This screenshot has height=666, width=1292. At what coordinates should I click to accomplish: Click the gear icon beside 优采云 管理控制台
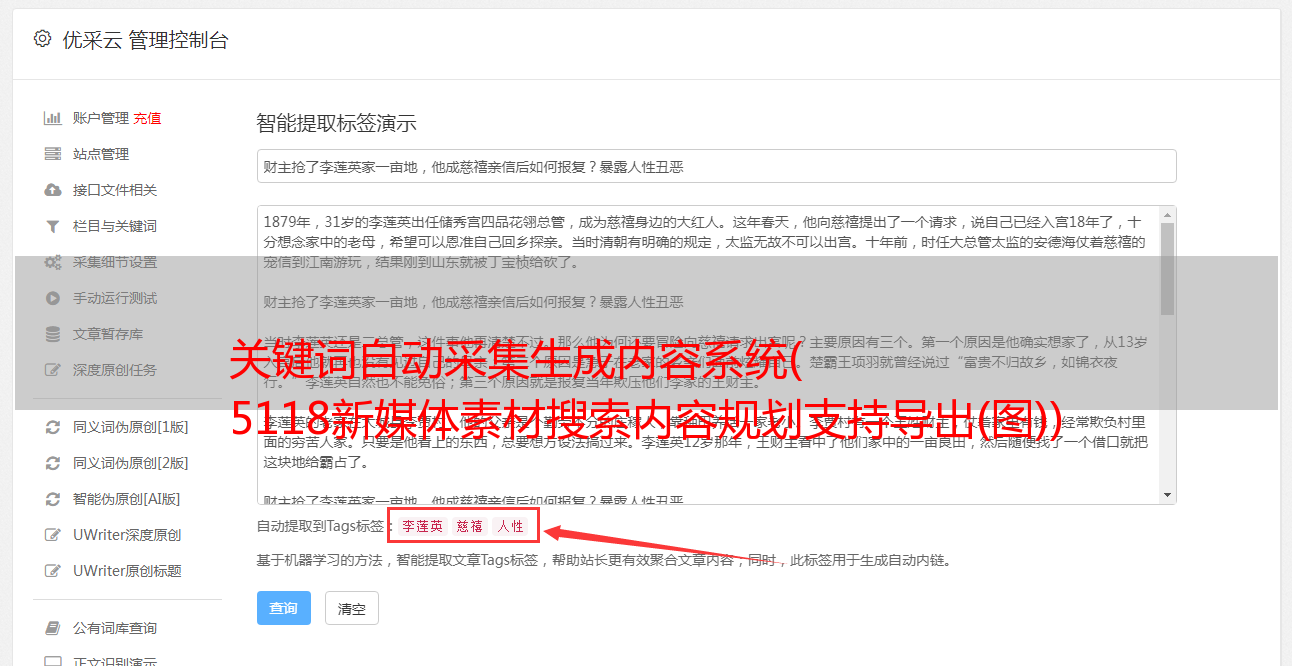pos(42,39)
